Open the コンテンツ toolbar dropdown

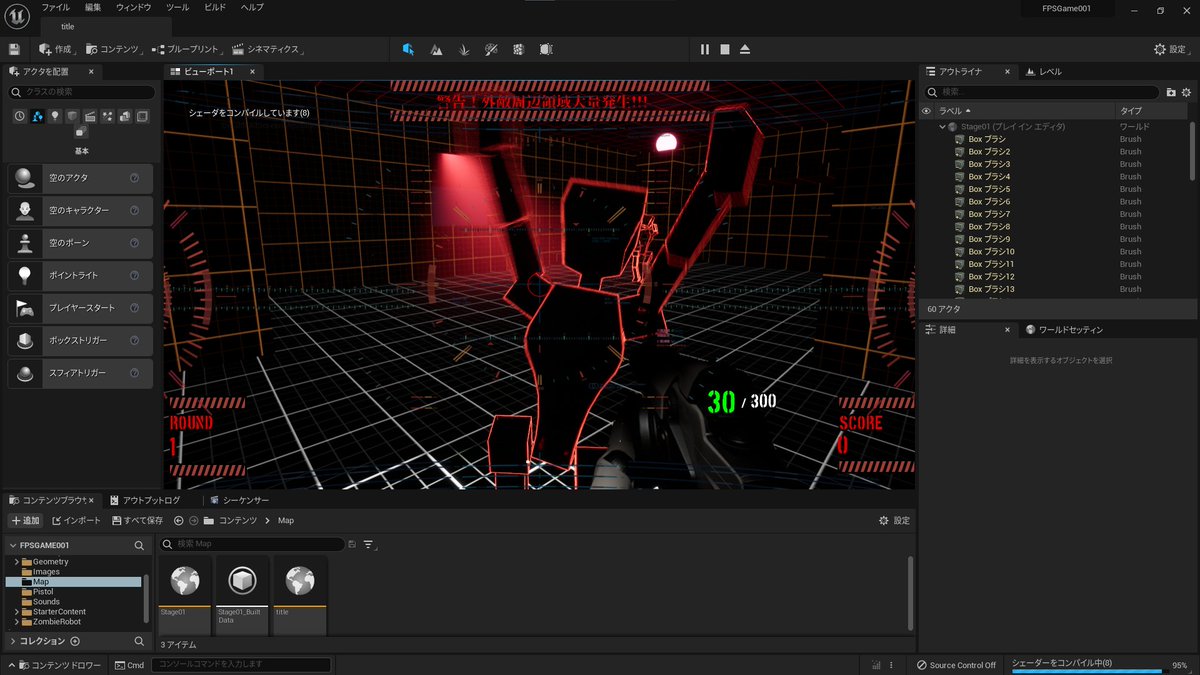tap(114, 49)
